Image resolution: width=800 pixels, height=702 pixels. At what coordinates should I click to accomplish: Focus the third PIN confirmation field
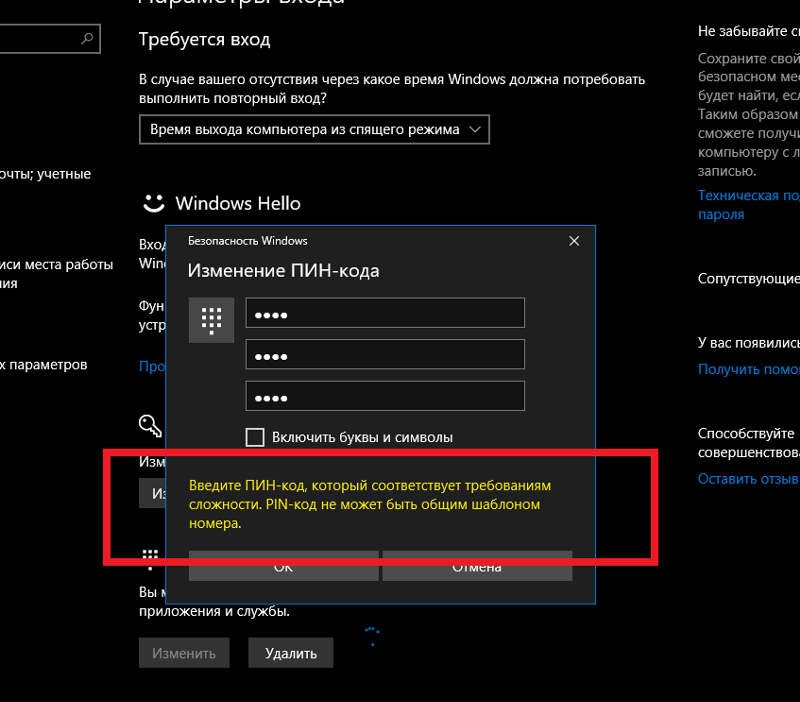(385, 395)
